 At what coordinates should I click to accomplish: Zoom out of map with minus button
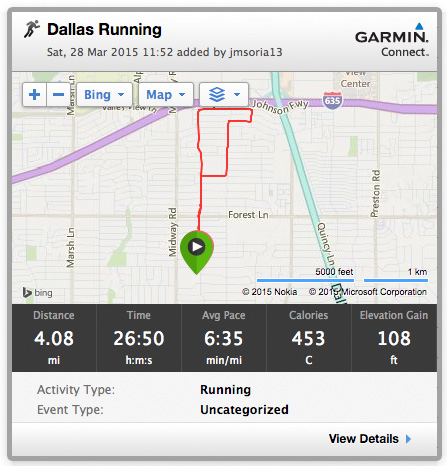(58, 95)
